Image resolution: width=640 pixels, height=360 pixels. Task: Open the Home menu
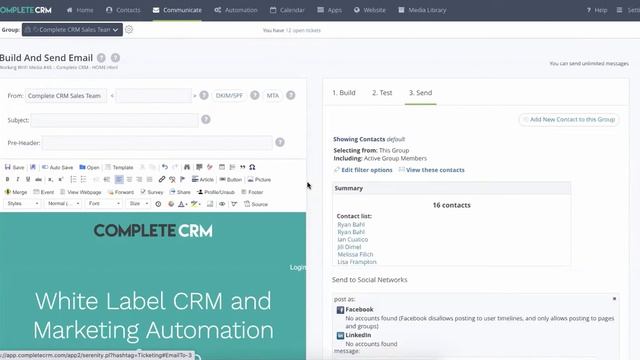pos(80,10)
